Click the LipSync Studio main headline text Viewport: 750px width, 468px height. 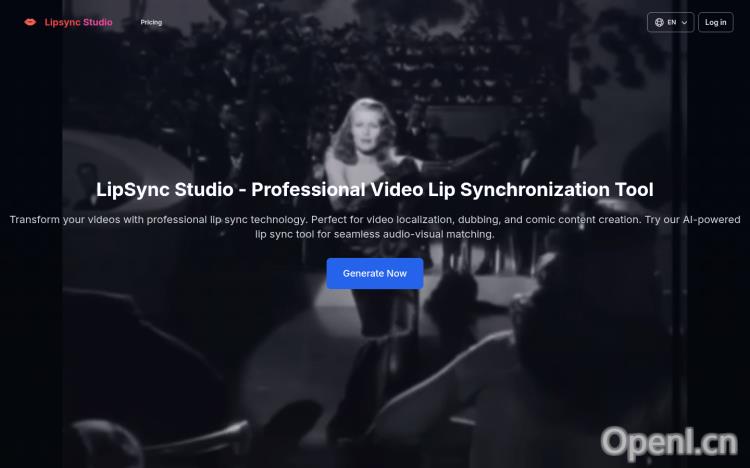point(375,189)
